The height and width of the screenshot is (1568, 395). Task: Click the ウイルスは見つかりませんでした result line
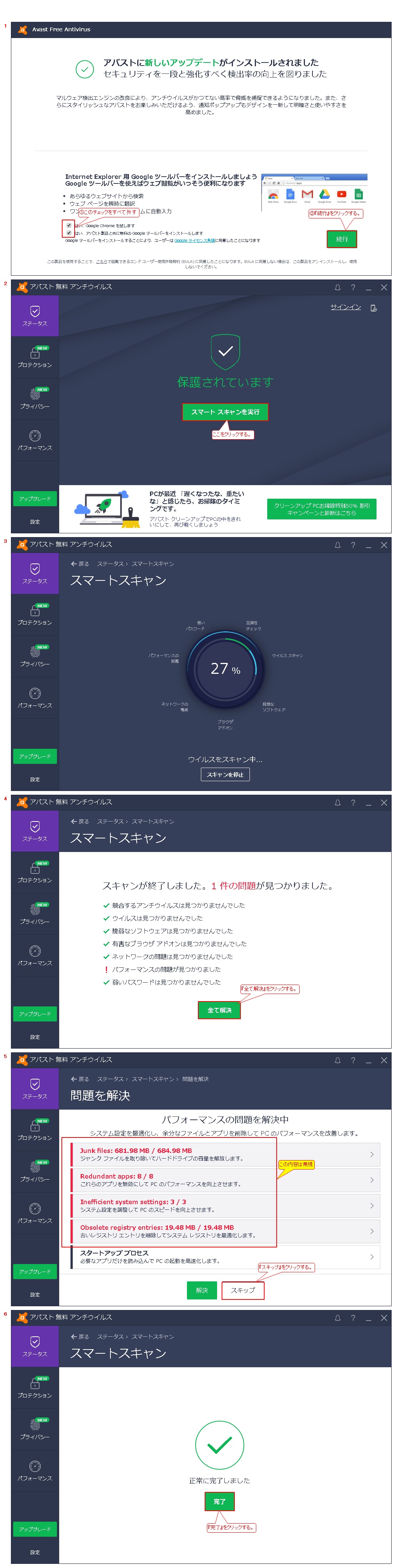tap(153, 918)
